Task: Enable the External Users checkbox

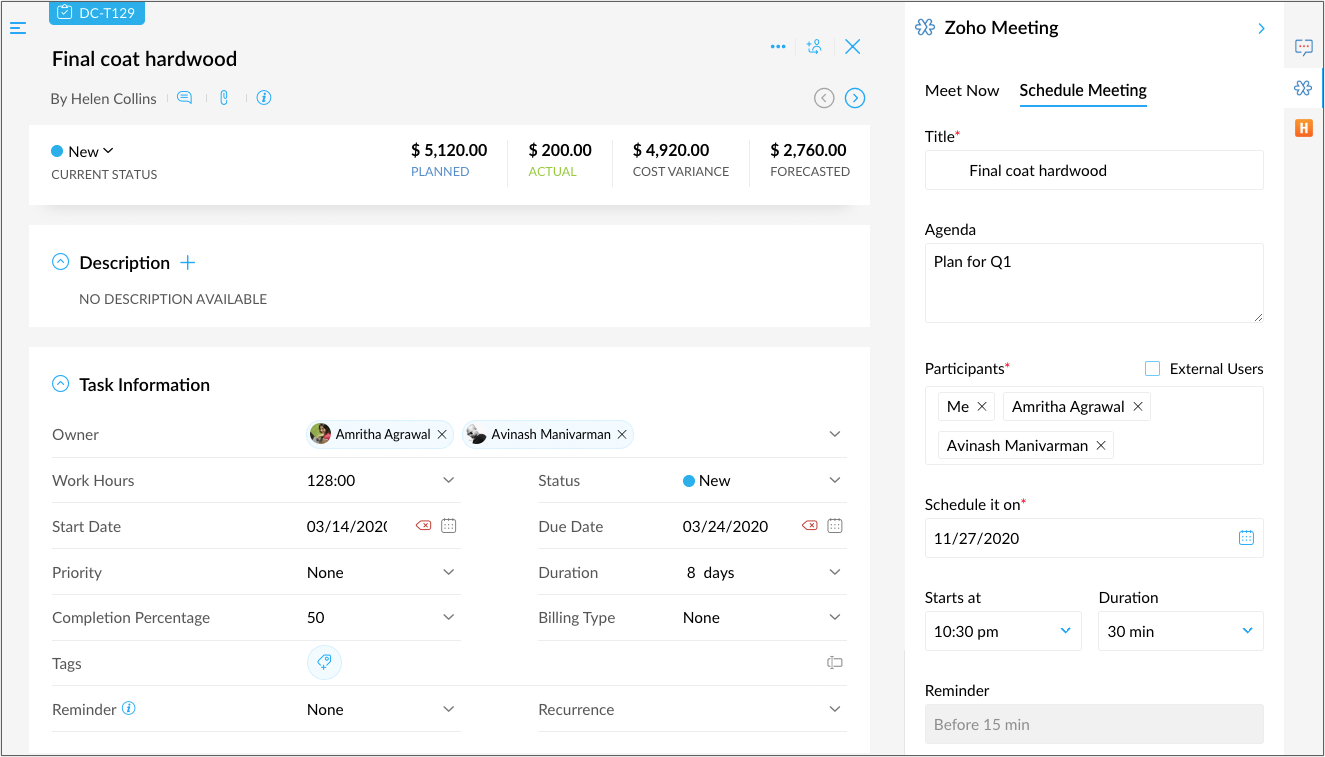Action: pos(1152,369)
